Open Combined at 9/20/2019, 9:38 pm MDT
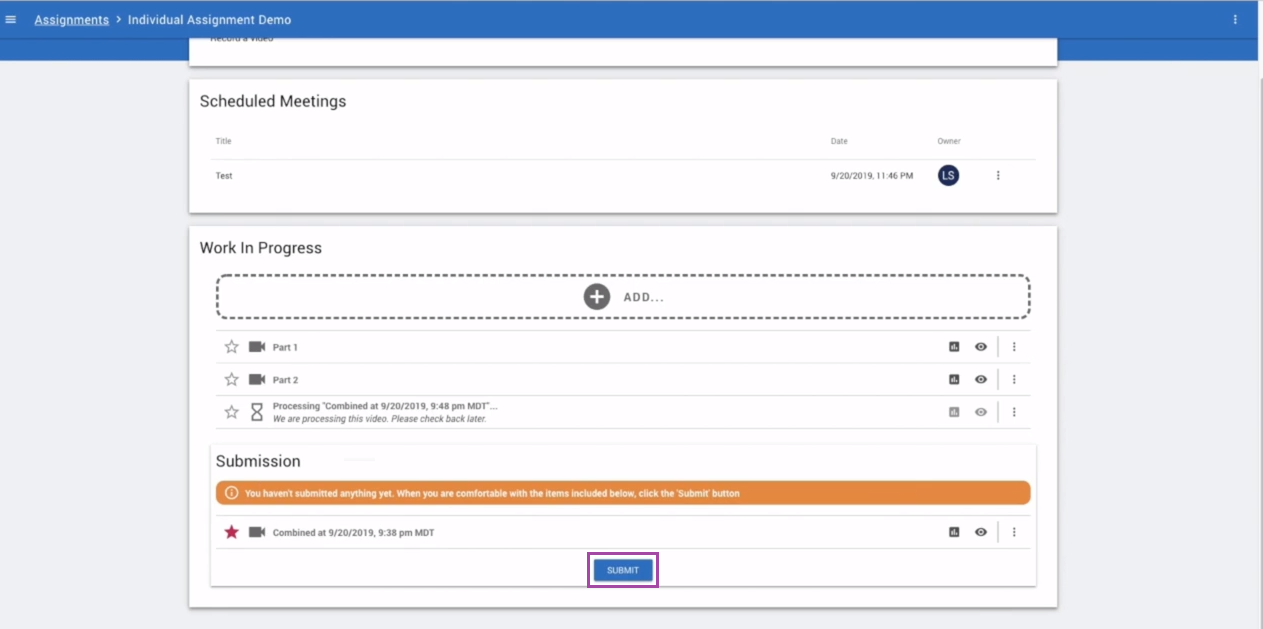 point(353,533)
